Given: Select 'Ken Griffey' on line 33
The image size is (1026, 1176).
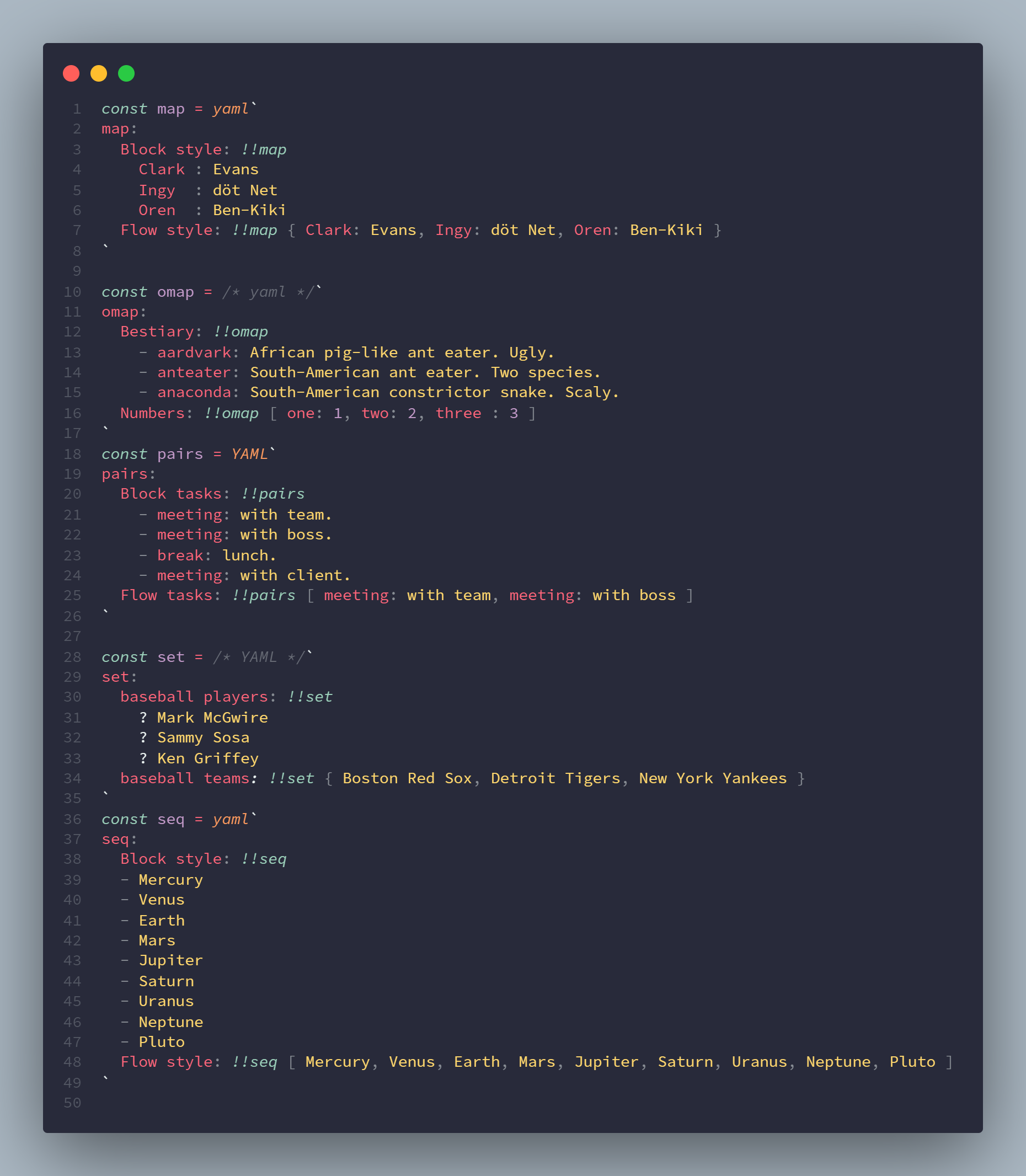Looking at the screenshot, I should coord(208,758).
